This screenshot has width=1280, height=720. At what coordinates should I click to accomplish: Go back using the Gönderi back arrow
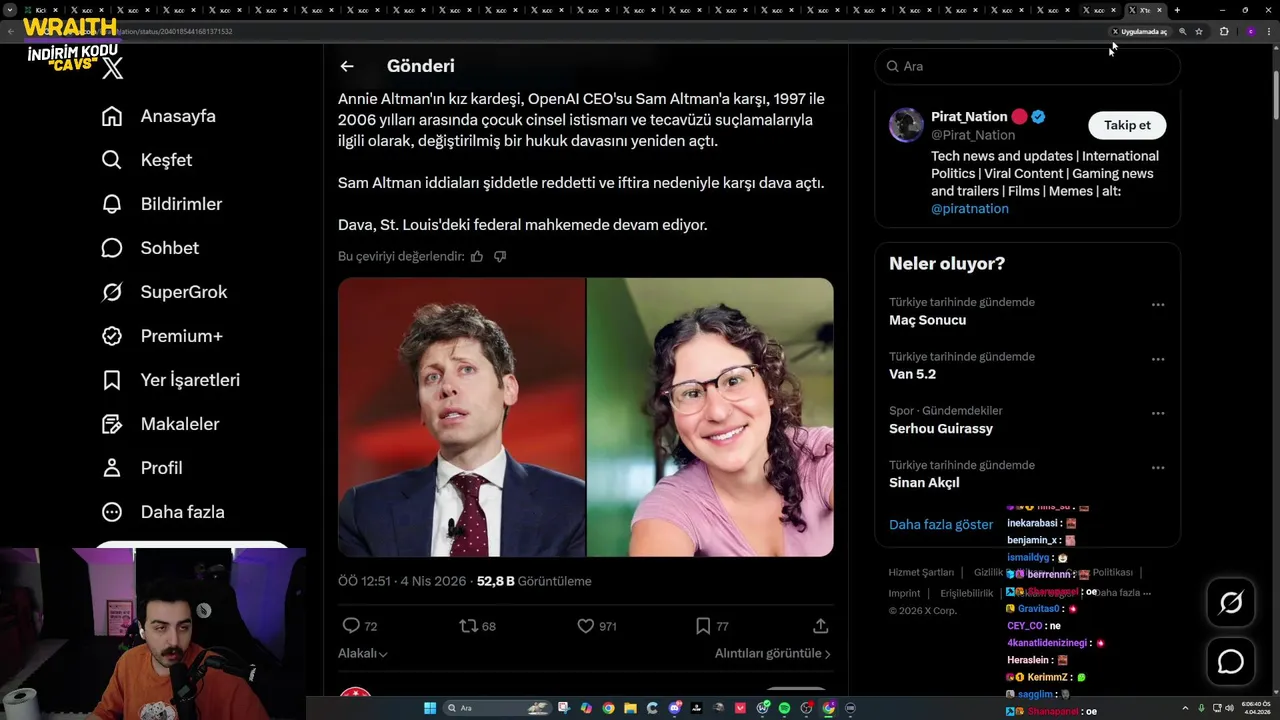pos(347,66)
